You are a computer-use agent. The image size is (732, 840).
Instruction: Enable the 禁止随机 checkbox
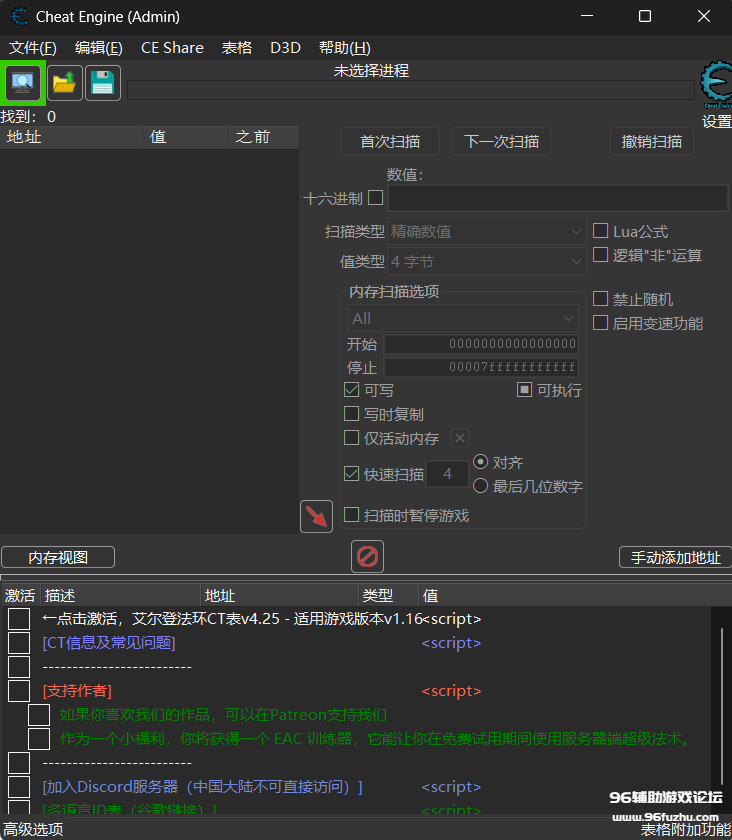(x=600, y=298)
